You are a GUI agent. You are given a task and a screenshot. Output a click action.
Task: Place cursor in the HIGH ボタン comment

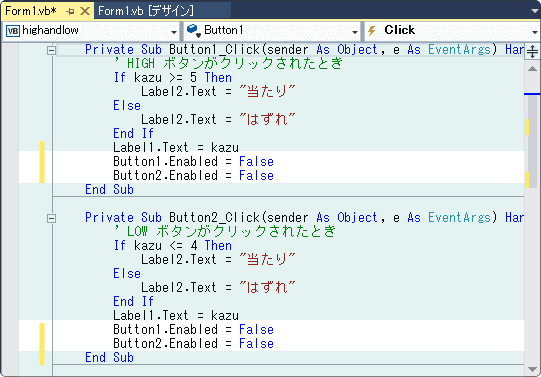coord(228,63)
